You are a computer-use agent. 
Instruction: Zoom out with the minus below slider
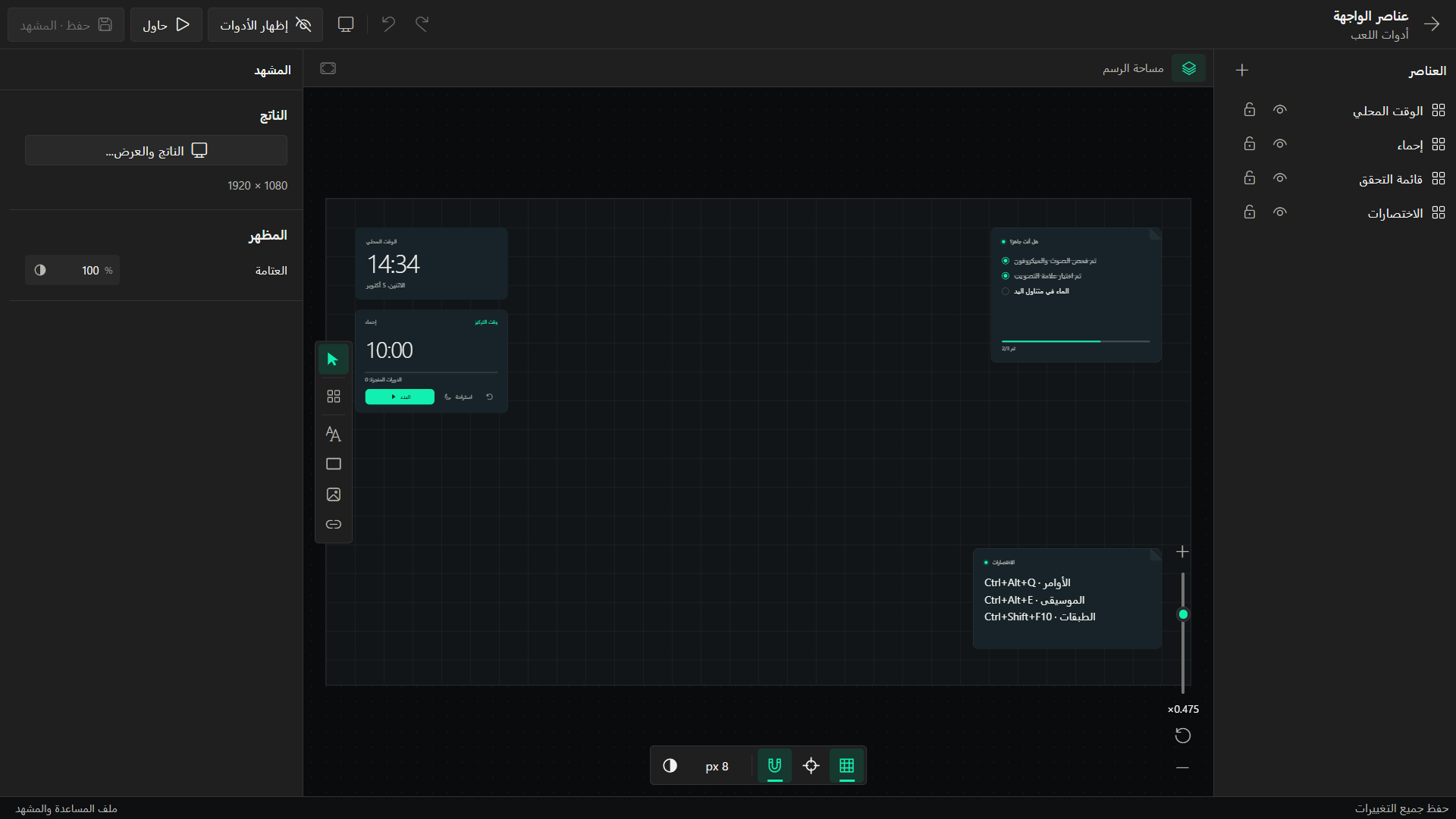click(x=1182, y=767)
